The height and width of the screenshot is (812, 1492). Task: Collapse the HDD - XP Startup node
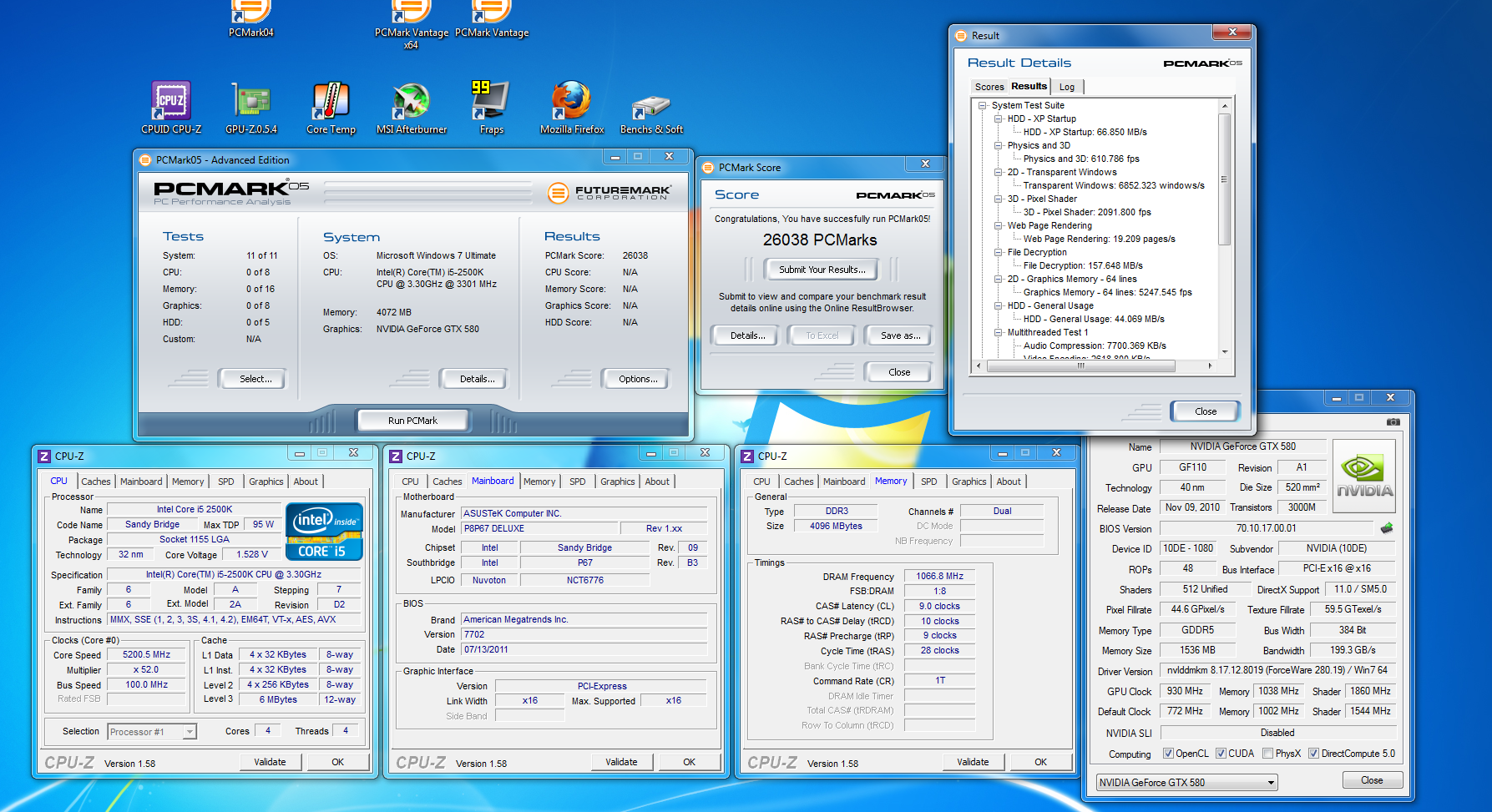pyautogui.click(x=998, y=119)
